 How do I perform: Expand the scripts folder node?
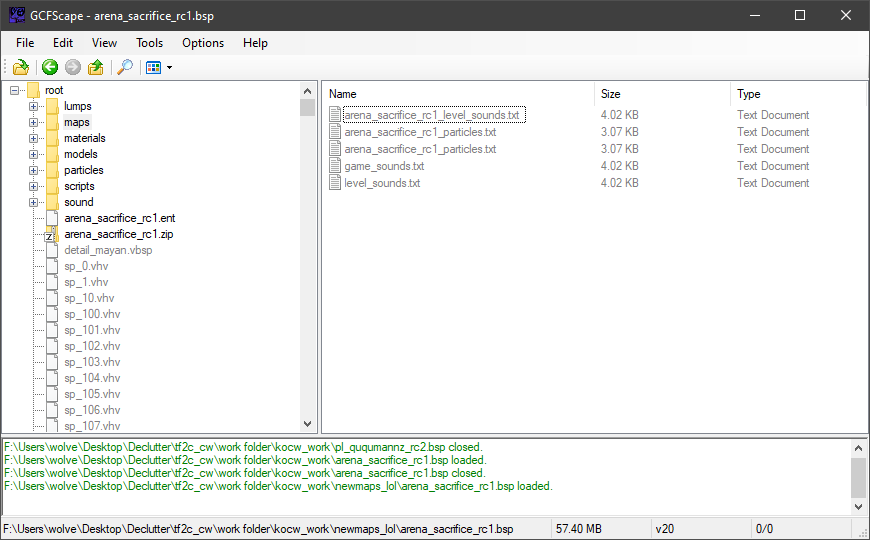click(33, 186)
